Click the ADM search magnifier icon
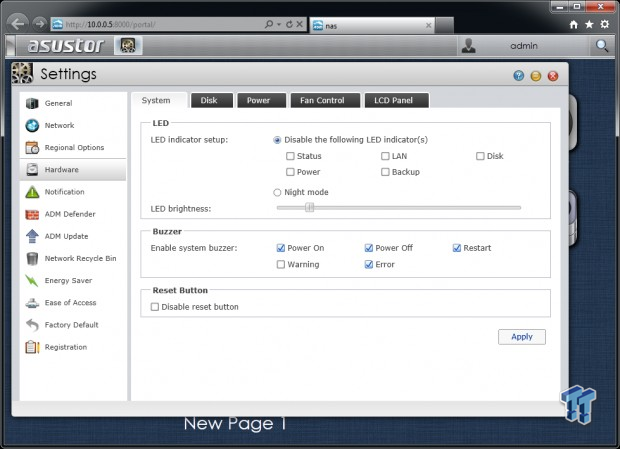Viewport: 620px width, 449px height. click(x=602, y=46)
